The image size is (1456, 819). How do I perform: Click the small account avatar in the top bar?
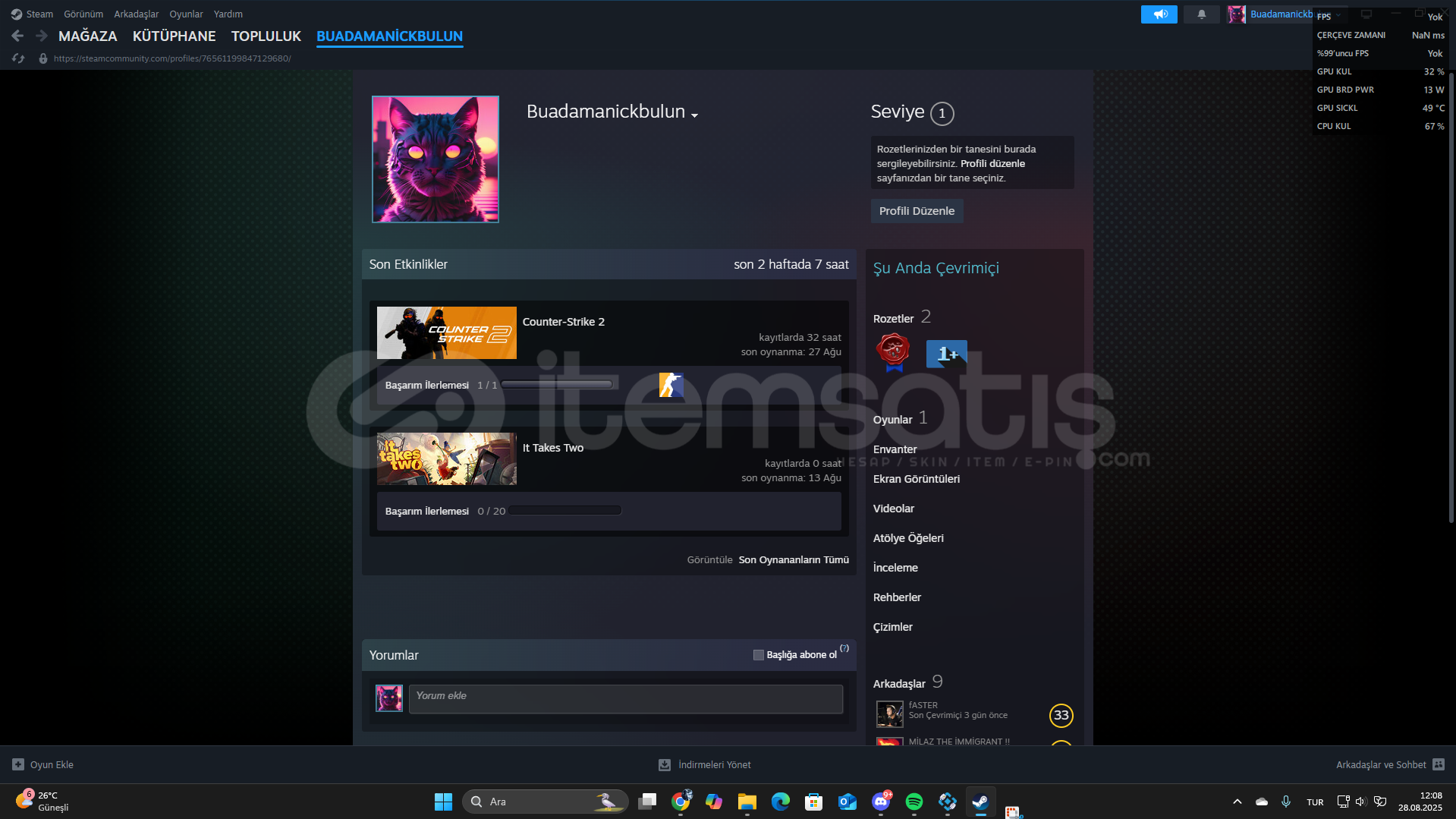[1237, 14]
